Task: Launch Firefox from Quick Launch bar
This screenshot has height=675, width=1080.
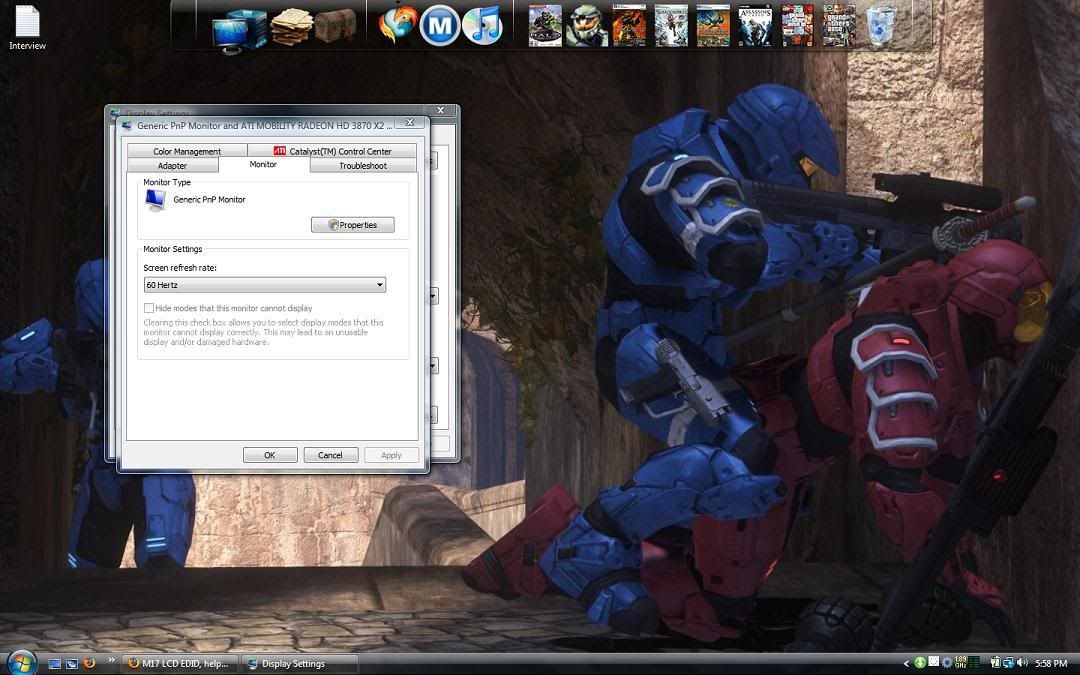Action: tap(89, 663)
